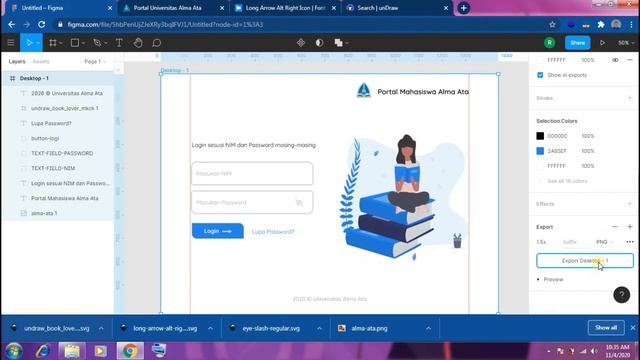Change export format PNG dropdown

tap(604, 242)
